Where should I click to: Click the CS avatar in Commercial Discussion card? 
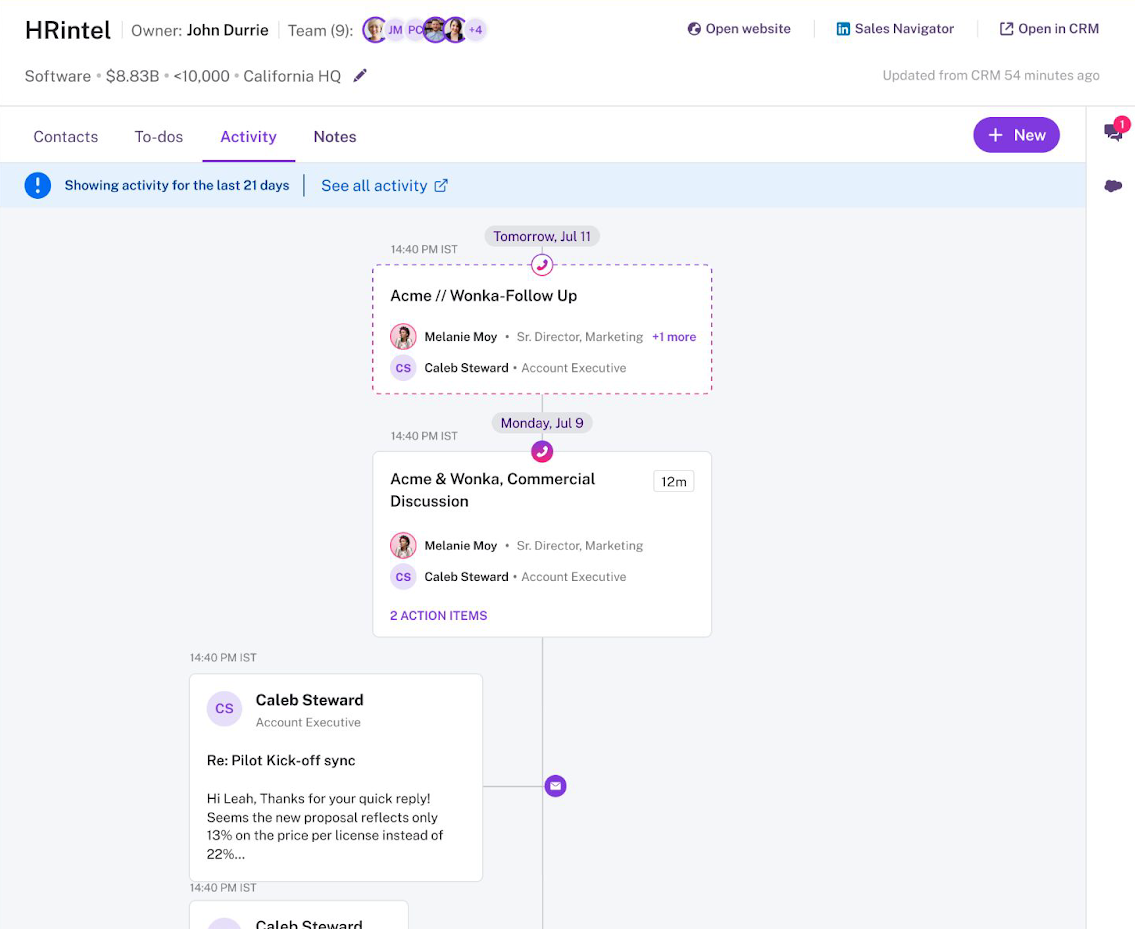(403, 577)
